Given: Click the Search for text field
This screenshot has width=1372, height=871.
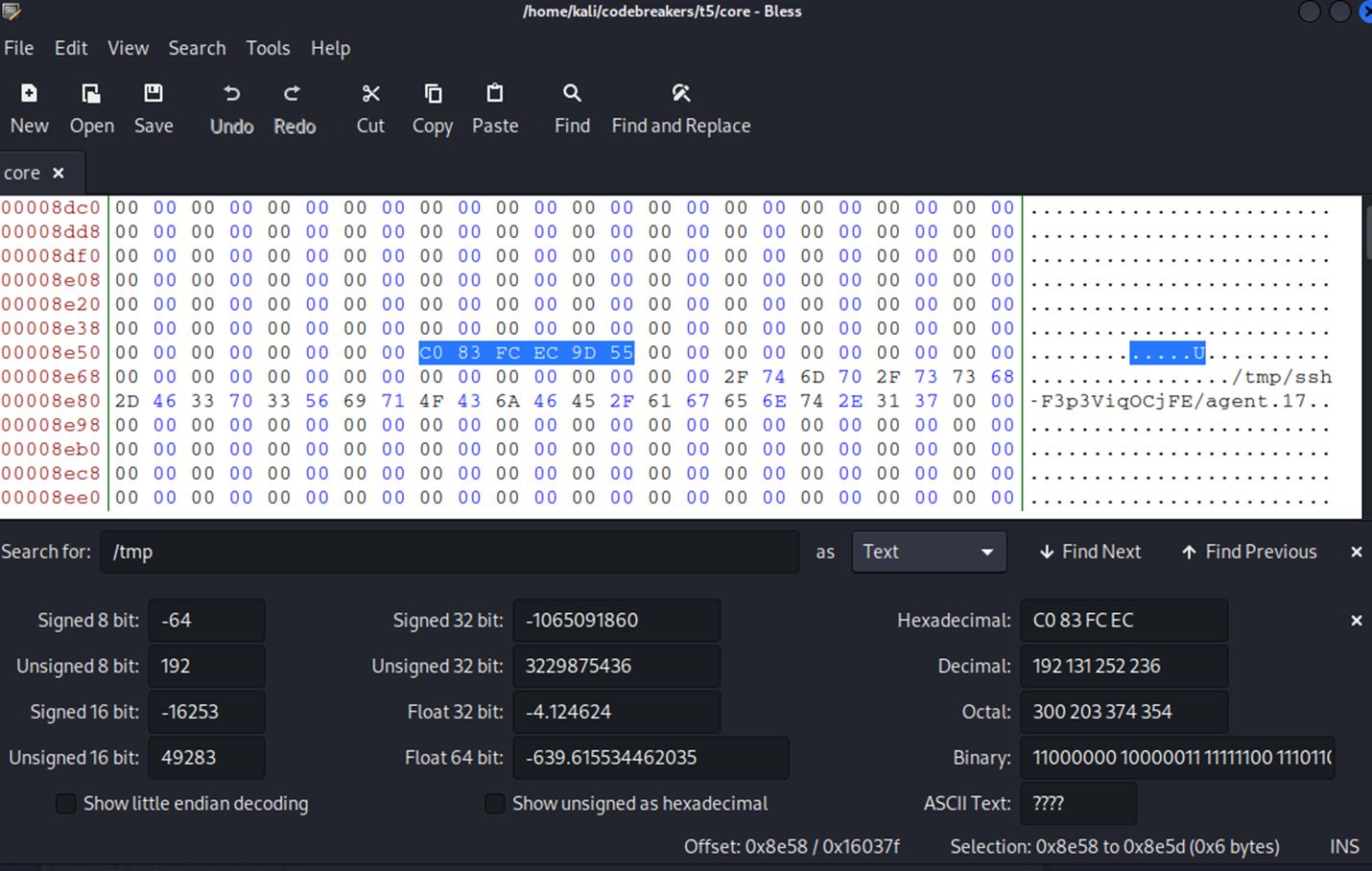Looking at the screenshot, I should pyautogui.click(x=449, y=552).
